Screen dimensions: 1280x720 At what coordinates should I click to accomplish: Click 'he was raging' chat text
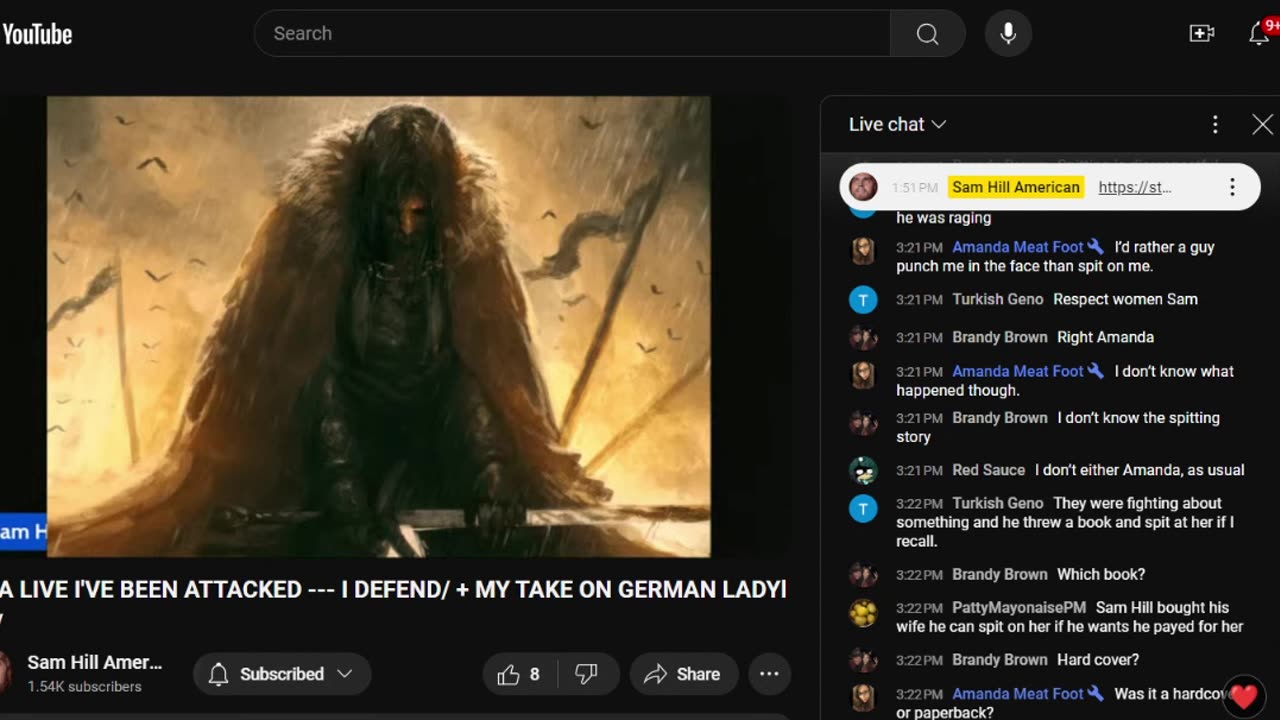click(x=944, y=218)
